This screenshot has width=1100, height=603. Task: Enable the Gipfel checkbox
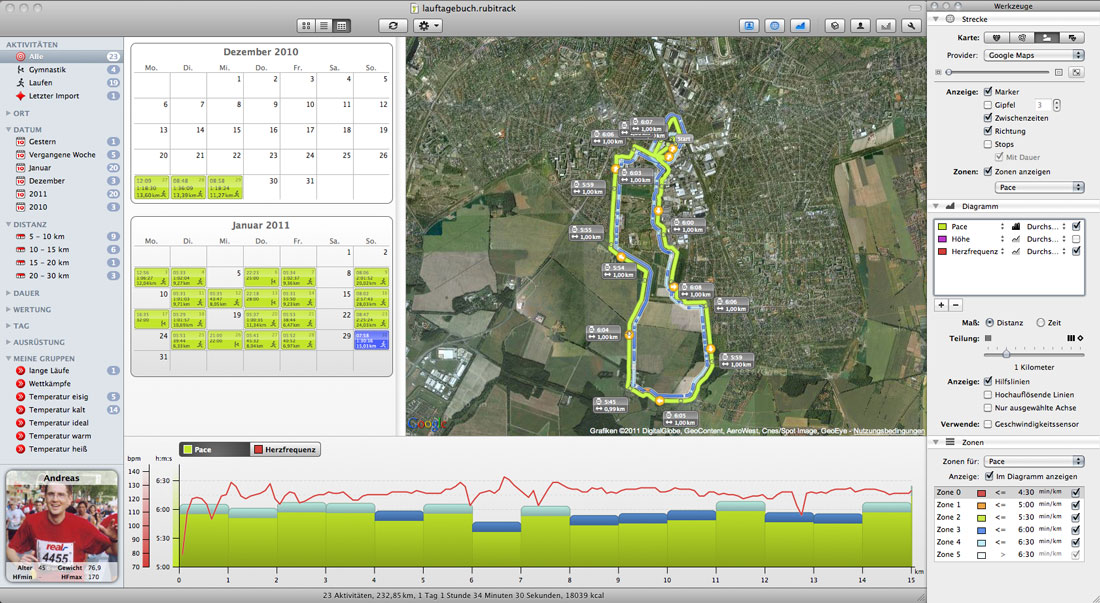[x=988, y=105]
